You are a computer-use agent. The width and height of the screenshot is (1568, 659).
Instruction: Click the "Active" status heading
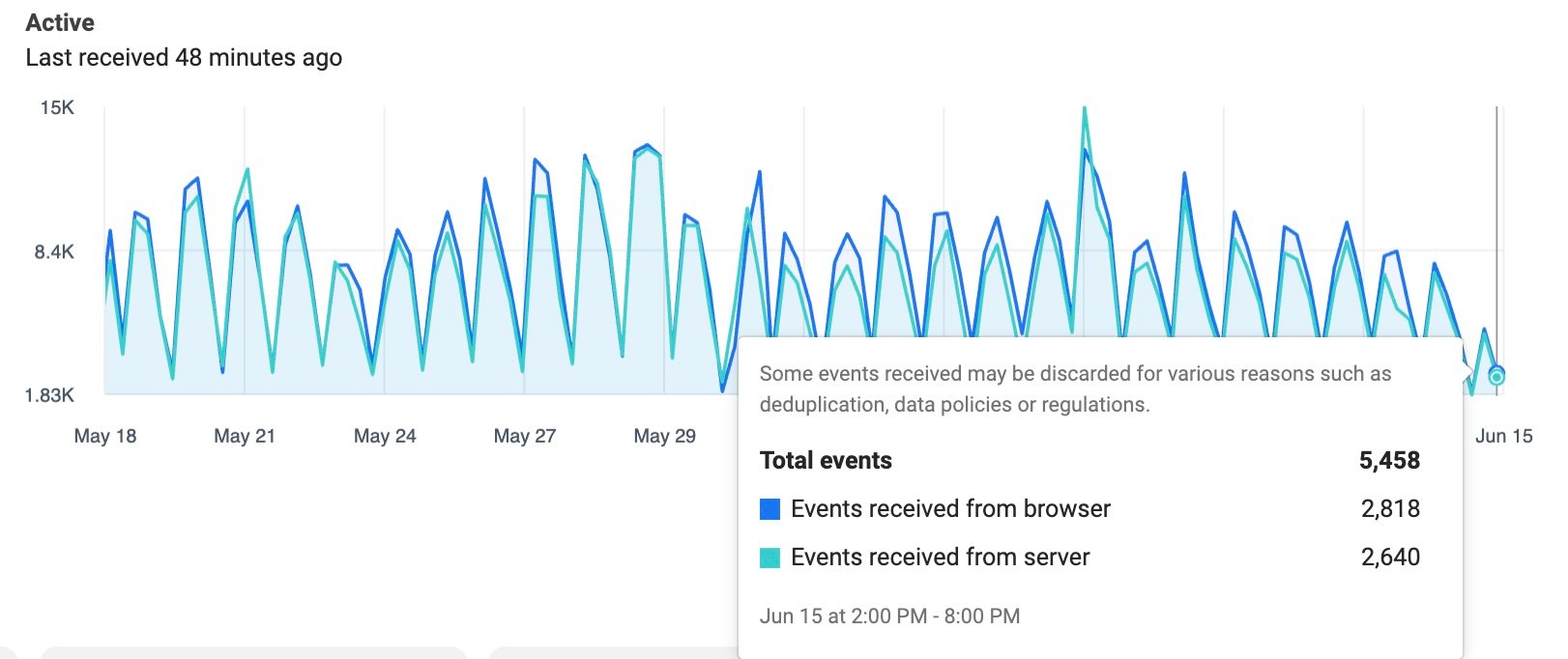click(x=60, y=22)
